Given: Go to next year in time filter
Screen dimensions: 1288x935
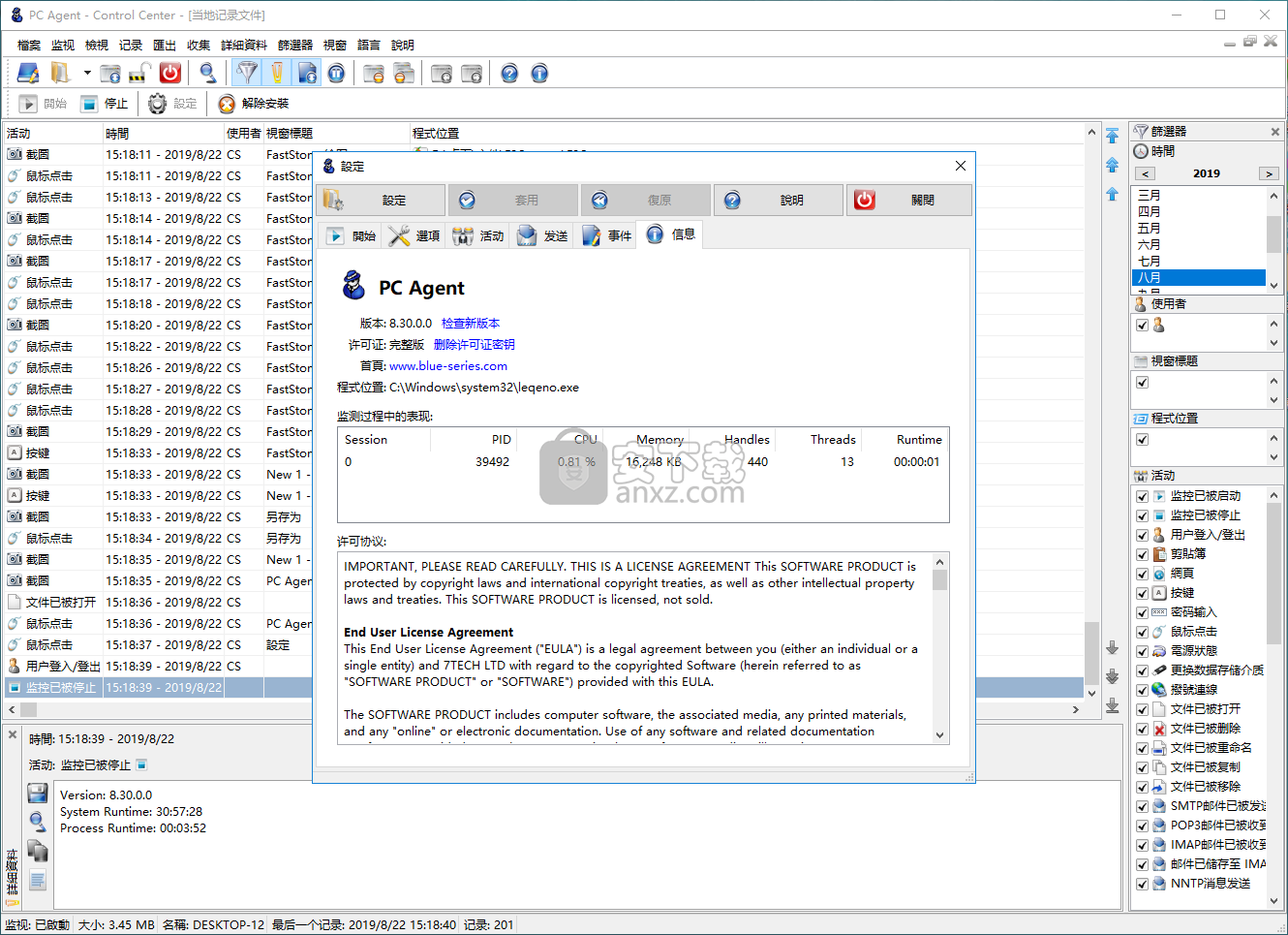Looking at the screenshot, I should (x=1269, y=174).
